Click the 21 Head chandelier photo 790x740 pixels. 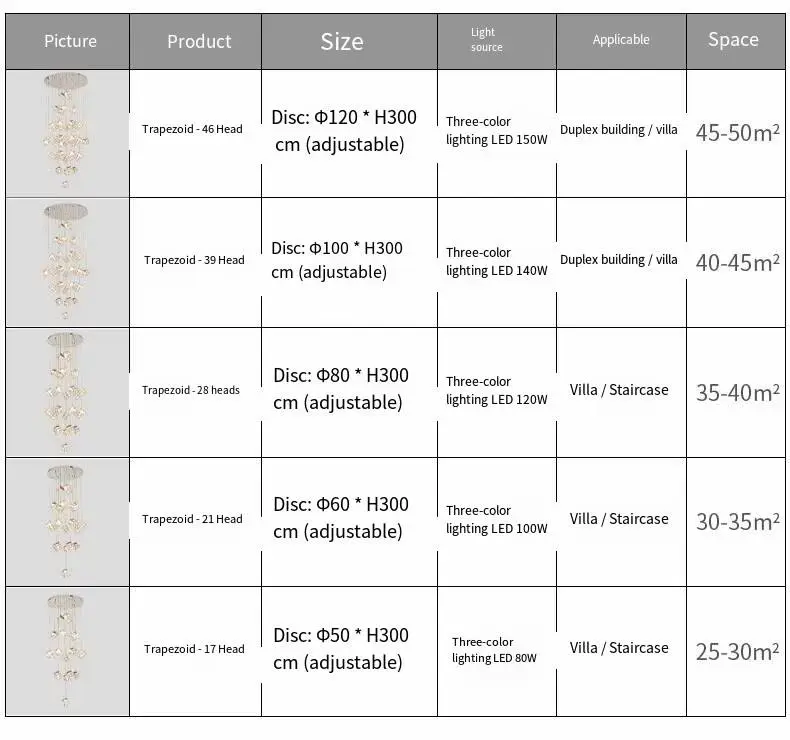pos(68,522)
